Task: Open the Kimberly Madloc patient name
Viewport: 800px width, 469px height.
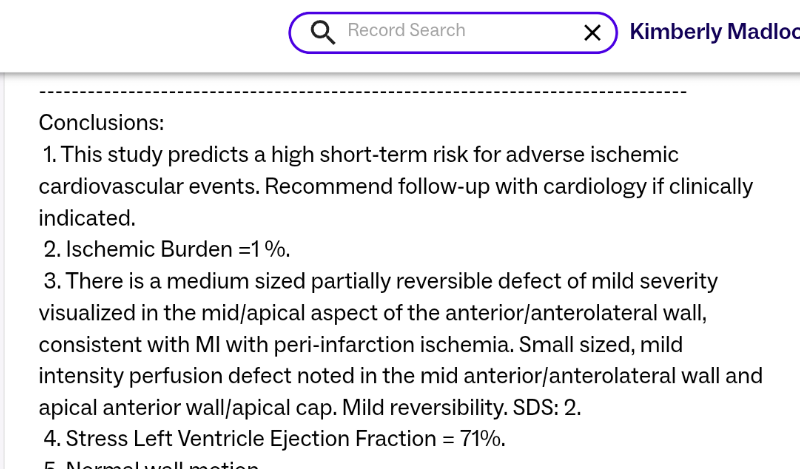Action: (714, 32)
